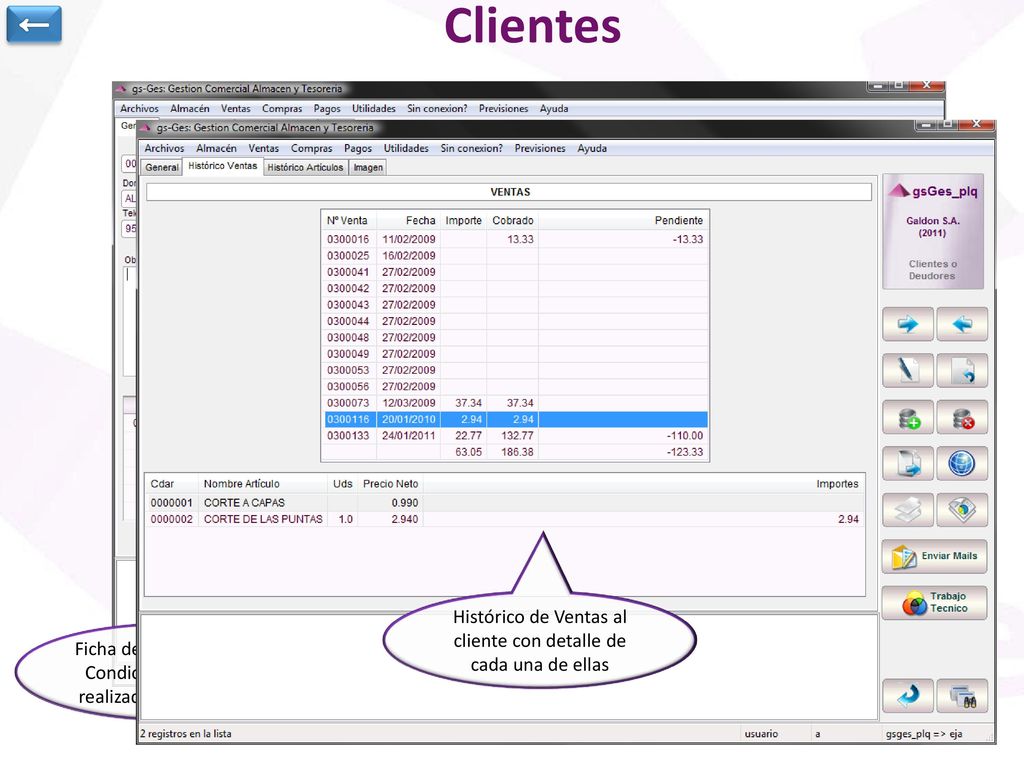Viewport: 1024px width, 768px height.
Task: Go to previous record with left arrow icon
Action: [x=962, y=324]
